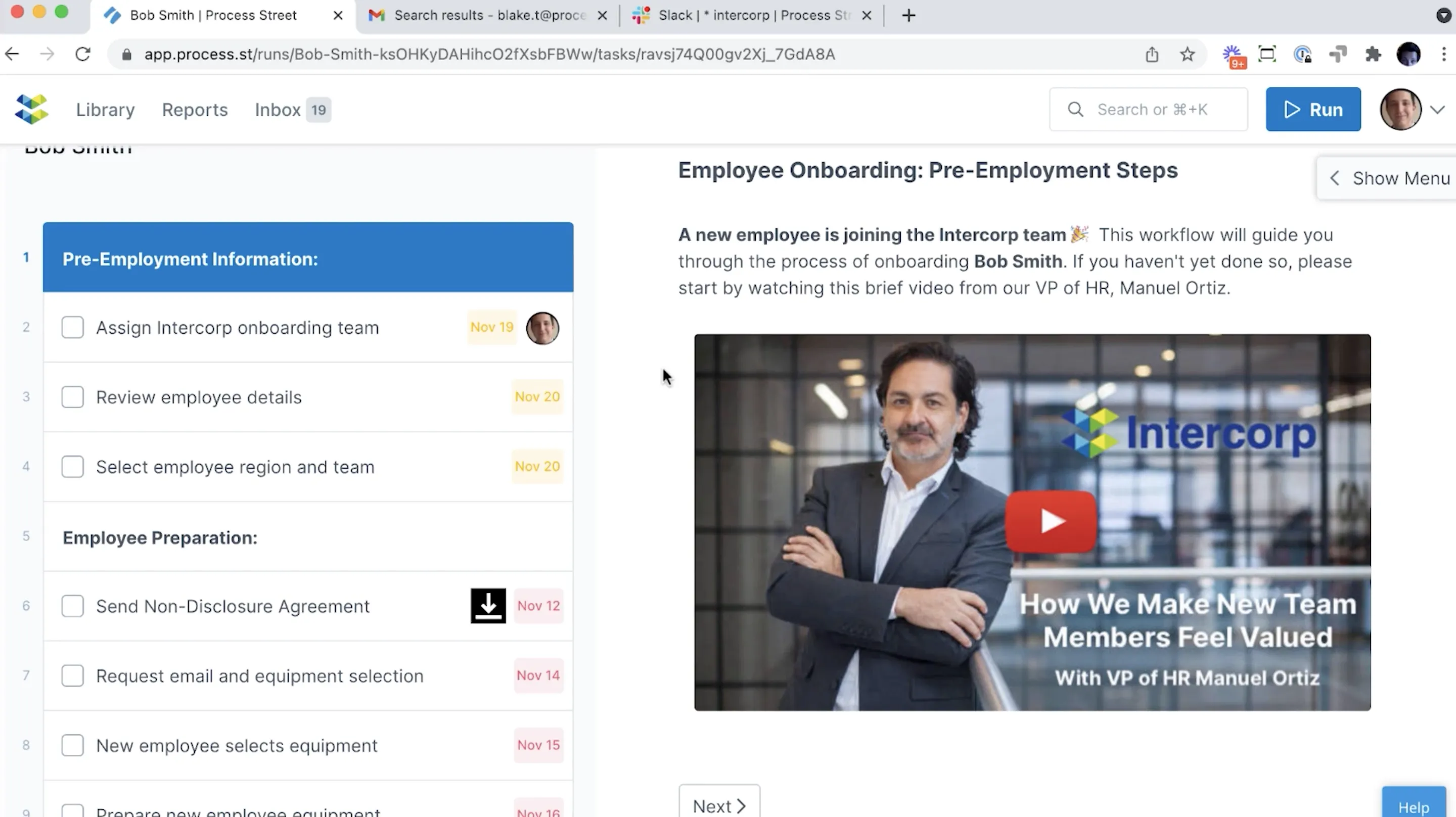Click the Nov 14 due date badge
The width and height of the screenshot is (1456, 817).
click(538, 675)
